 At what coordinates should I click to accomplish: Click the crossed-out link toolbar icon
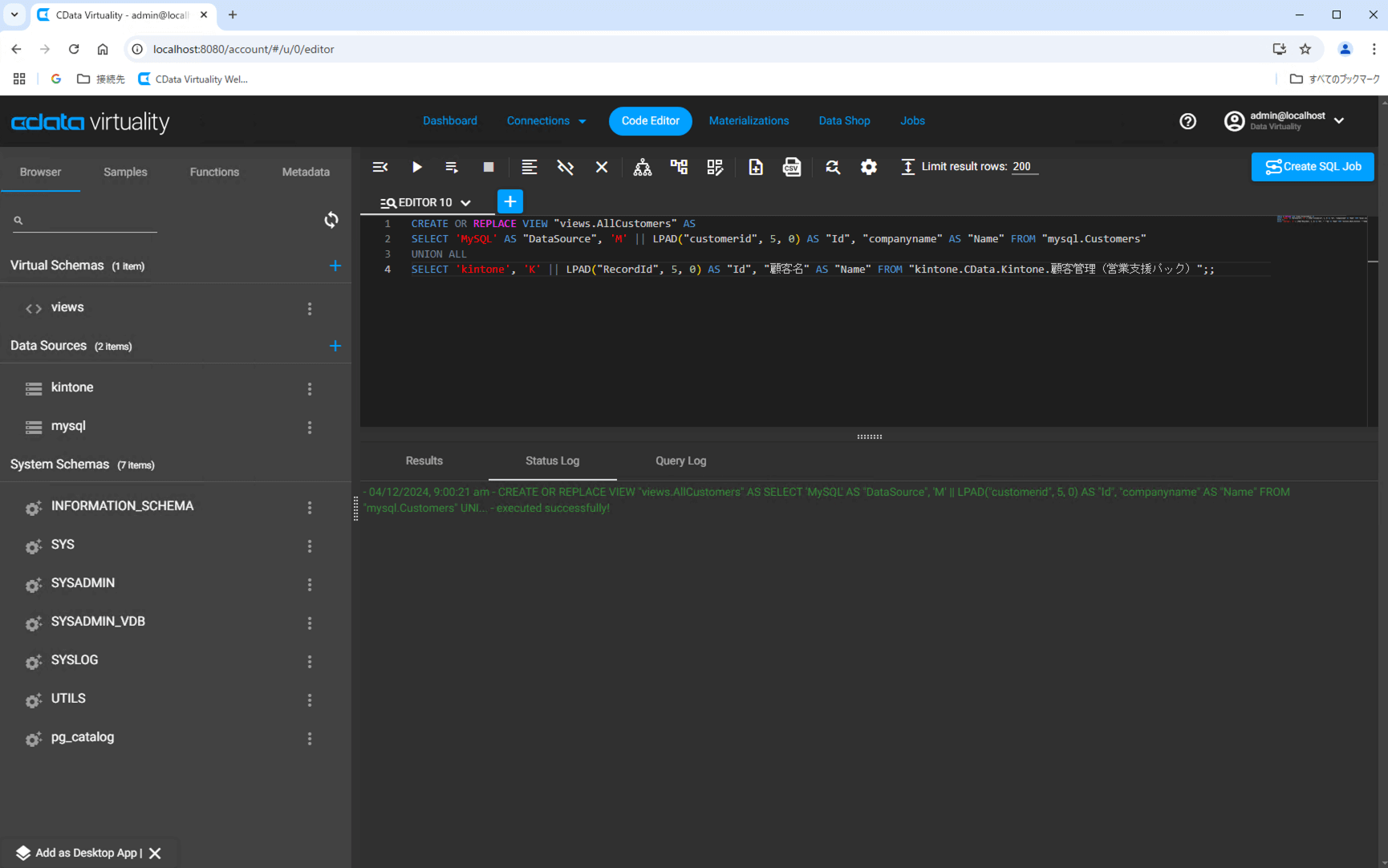tap(566, 167)
